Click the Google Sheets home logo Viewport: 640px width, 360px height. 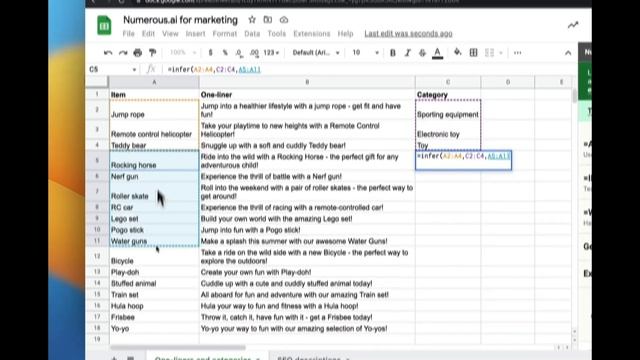[x=104, y=26]
